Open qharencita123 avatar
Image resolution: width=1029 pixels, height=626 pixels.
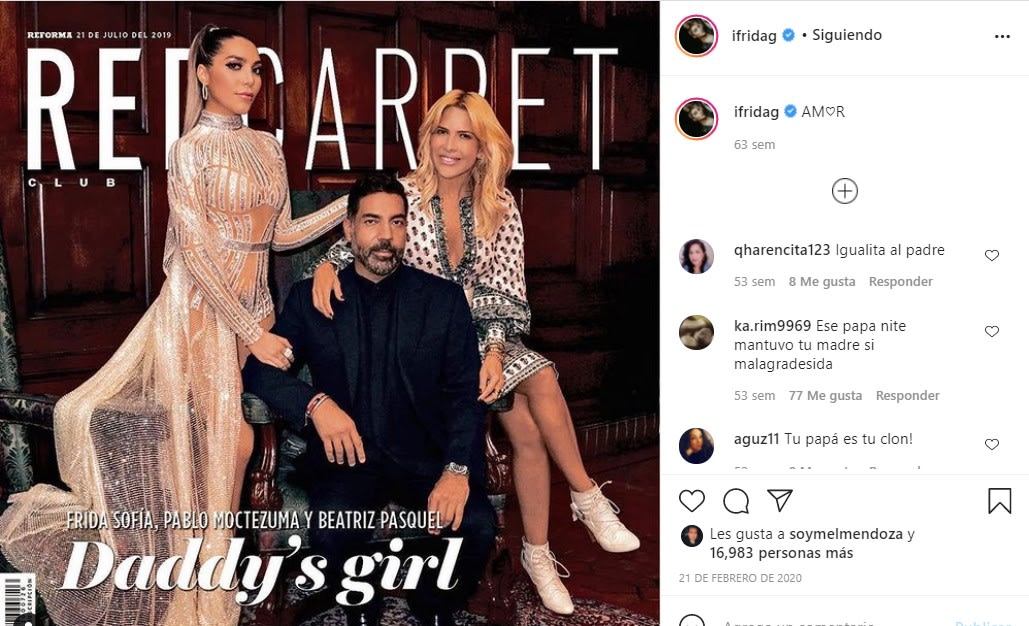[696, 256]
